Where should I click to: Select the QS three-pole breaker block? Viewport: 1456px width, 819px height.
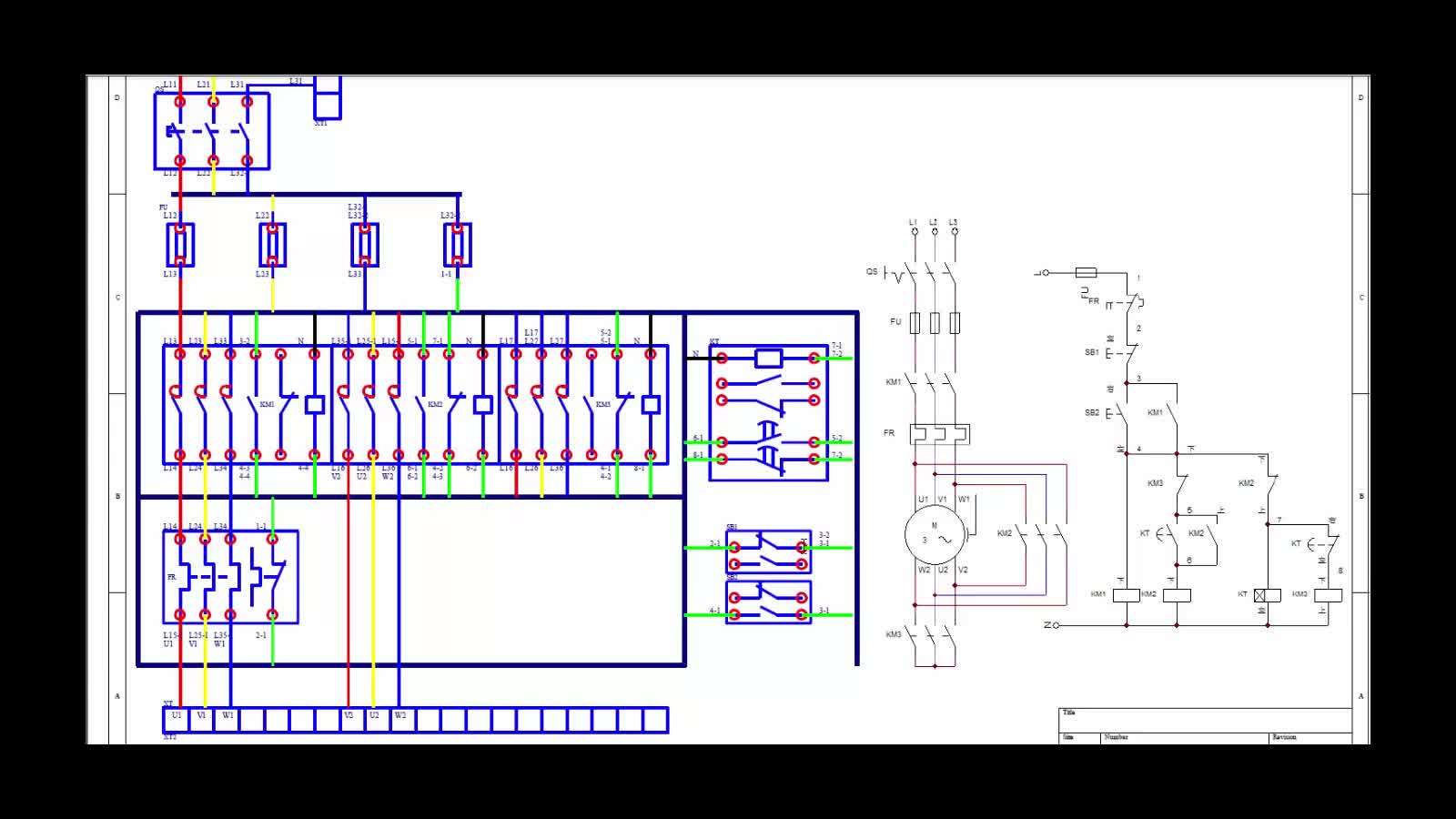(x=212, y=131)
